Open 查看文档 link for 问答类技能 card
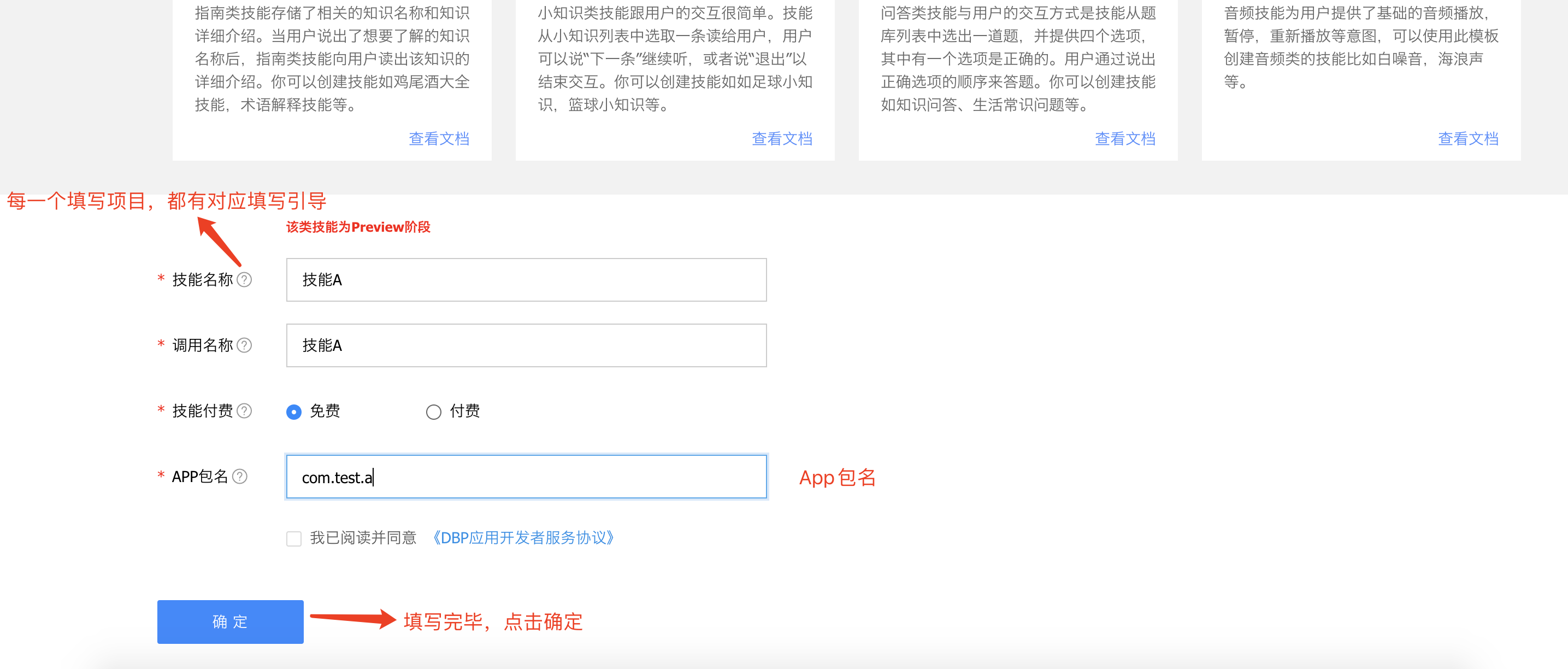 [1125, 139]
